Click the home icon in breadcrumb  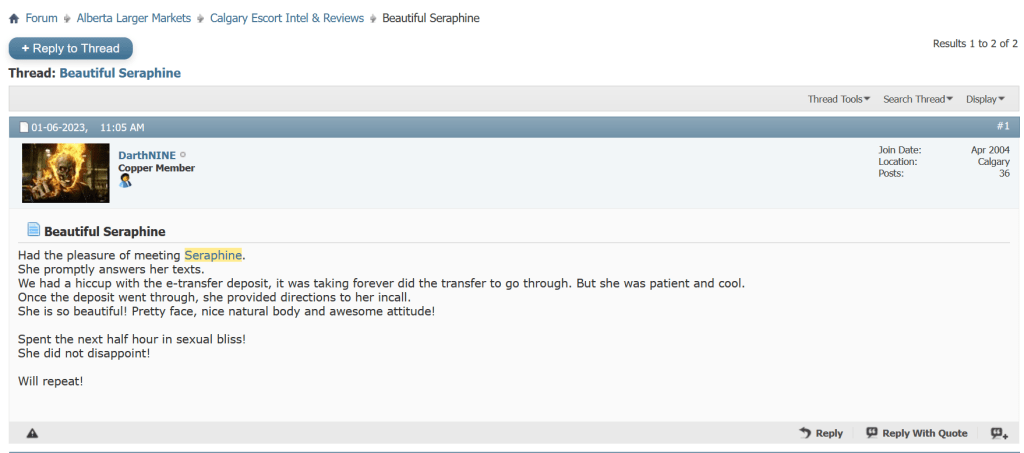(14, 19)
